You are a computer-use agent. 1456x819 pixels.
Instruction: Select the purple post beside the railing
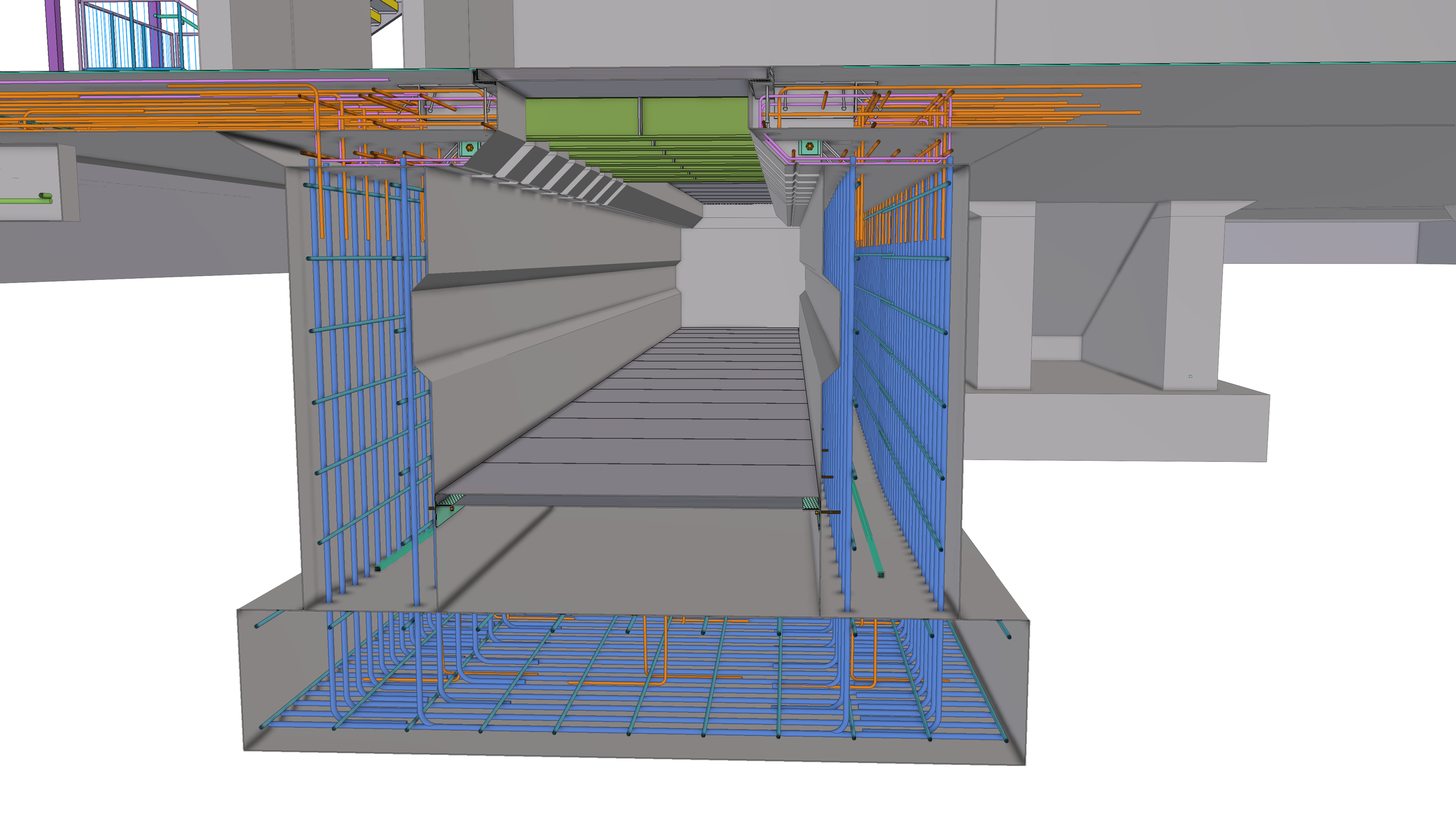54,35
